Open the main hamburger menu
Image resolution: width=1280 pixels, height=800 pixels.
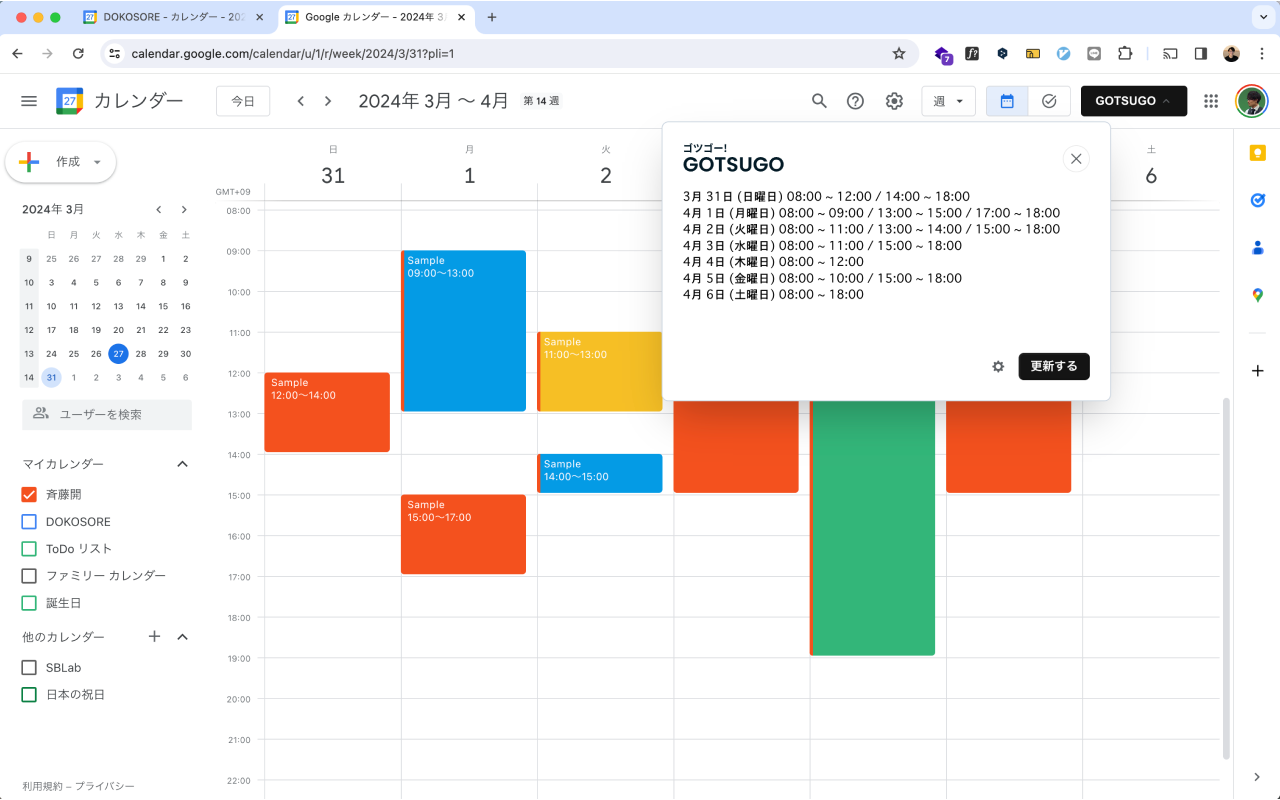pyautogui.click(x=29, y=101)
